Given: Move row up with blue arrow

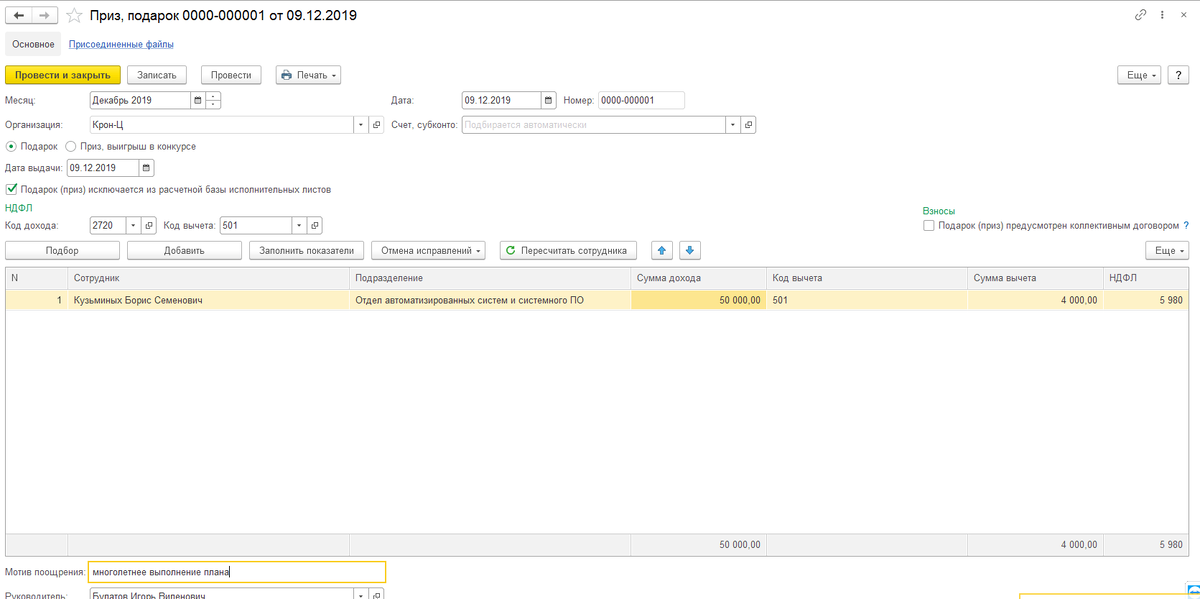Looking at the screenshot, I should click(x=663, y=250).
